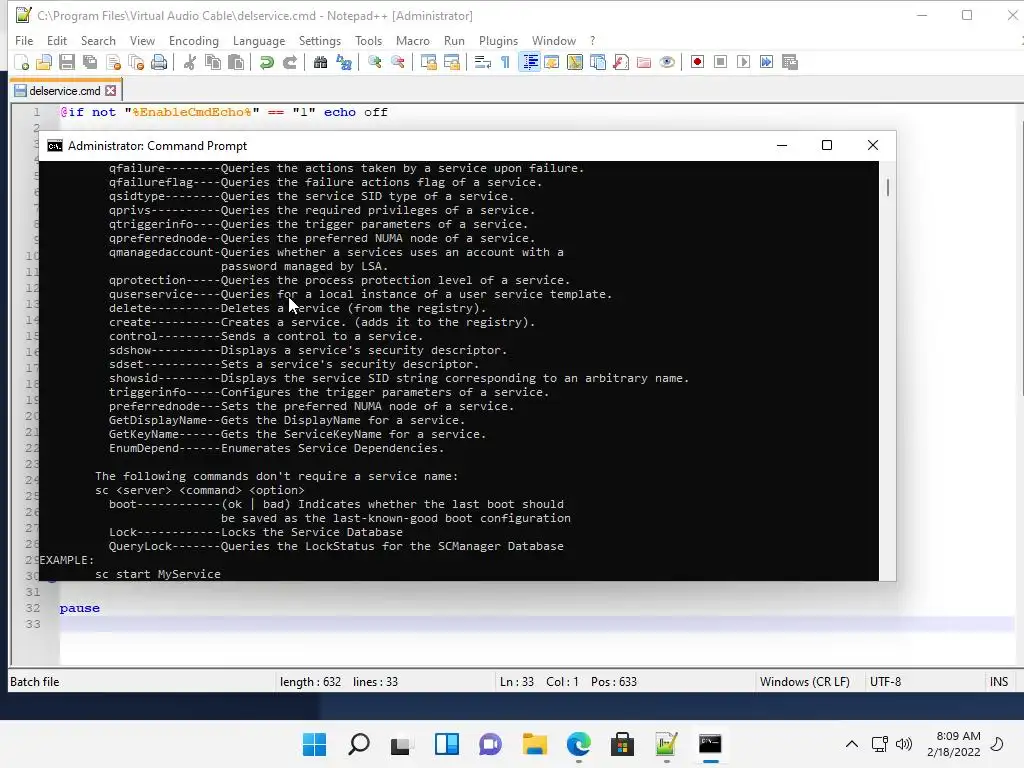Image resolution: width=1024 pixels, height=768 pixels.
Task: Open the Settings menu
Action: coord(320,40)
